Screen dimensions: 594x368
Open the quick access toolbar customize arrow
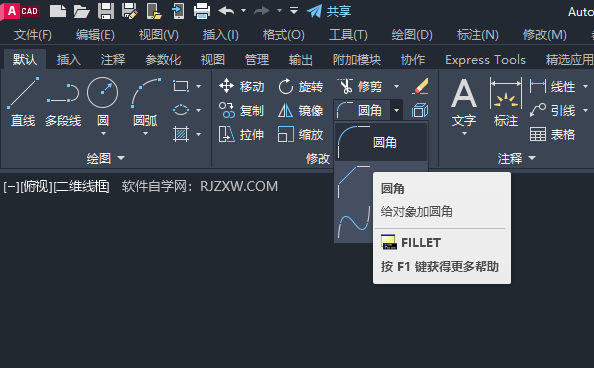[x=294, y=11]
